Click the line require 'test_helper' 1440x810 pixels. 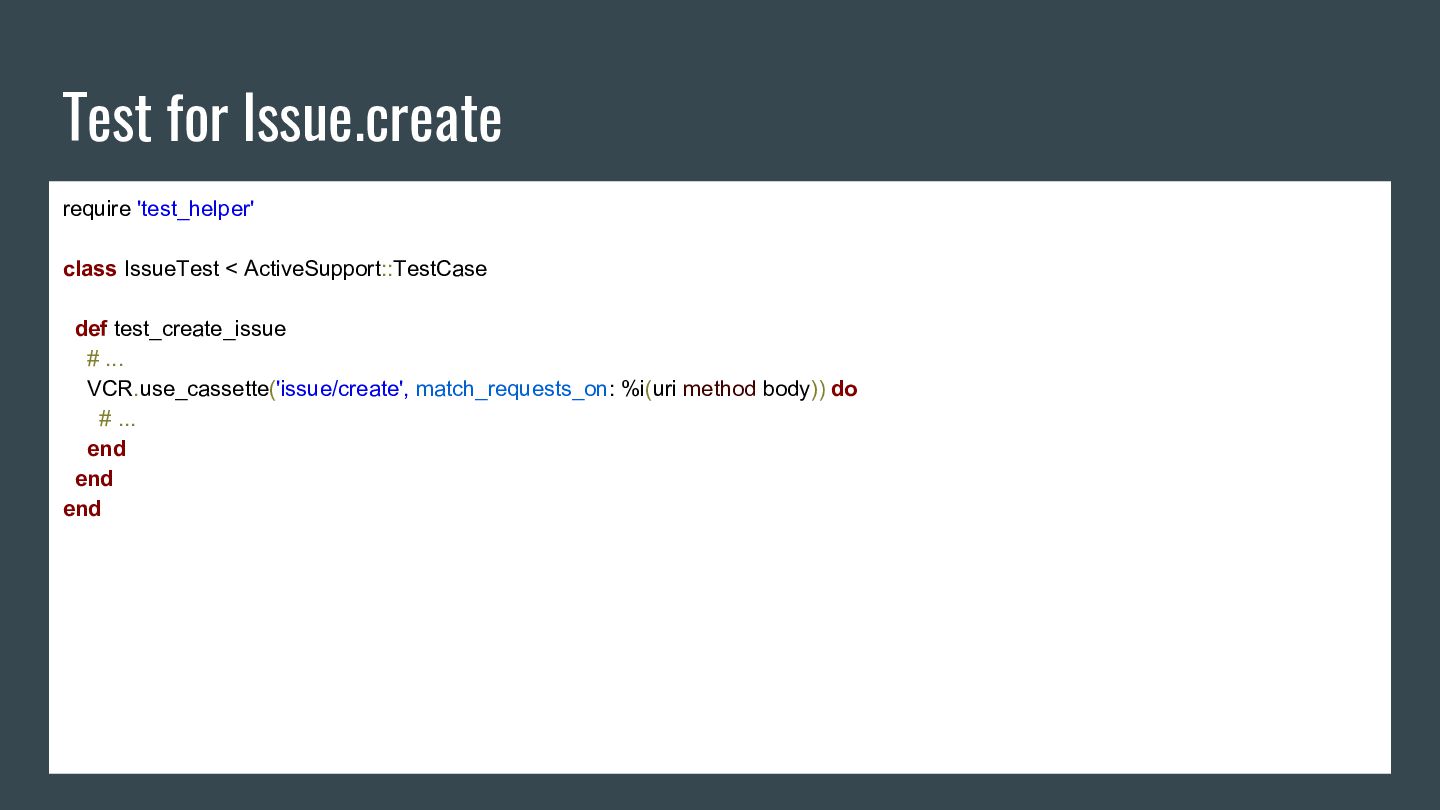(x=159, y=209)
